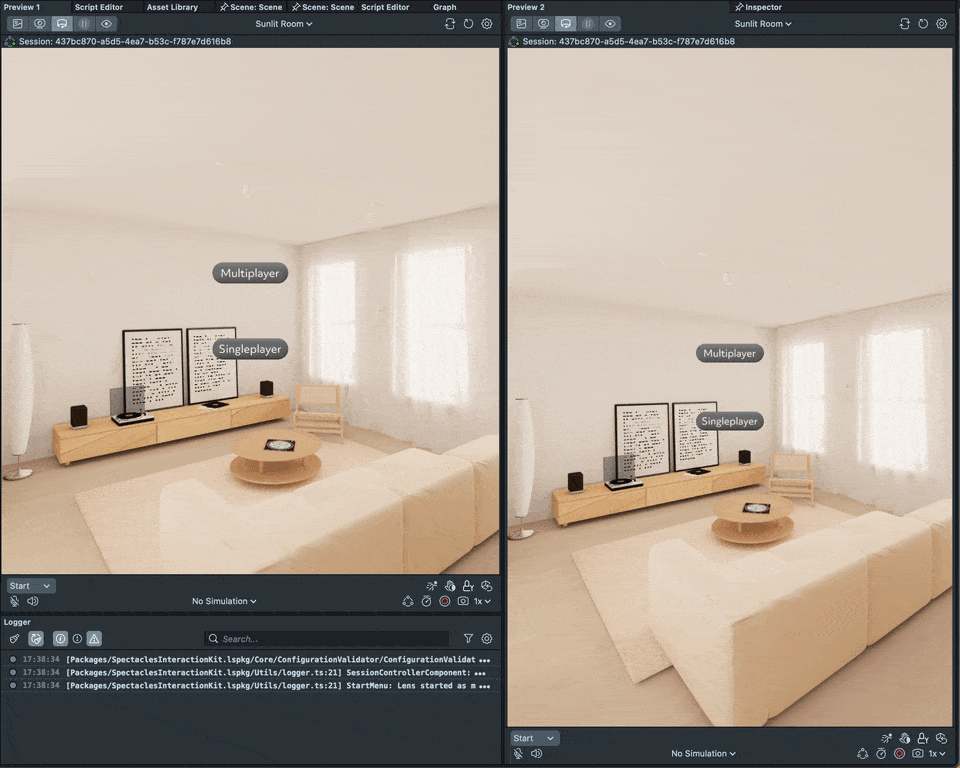Open the Logger filter funnel icon

pos(468,638)
